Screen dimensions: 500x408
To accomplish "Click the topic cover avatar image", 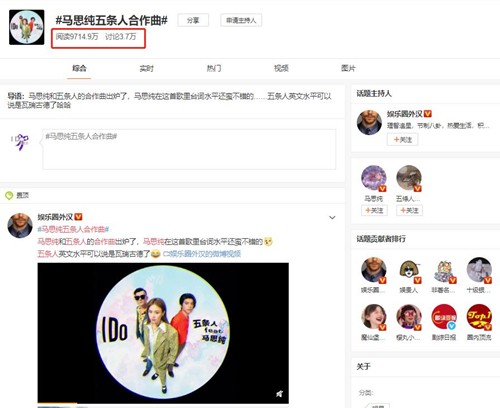I will pos(27,27).
